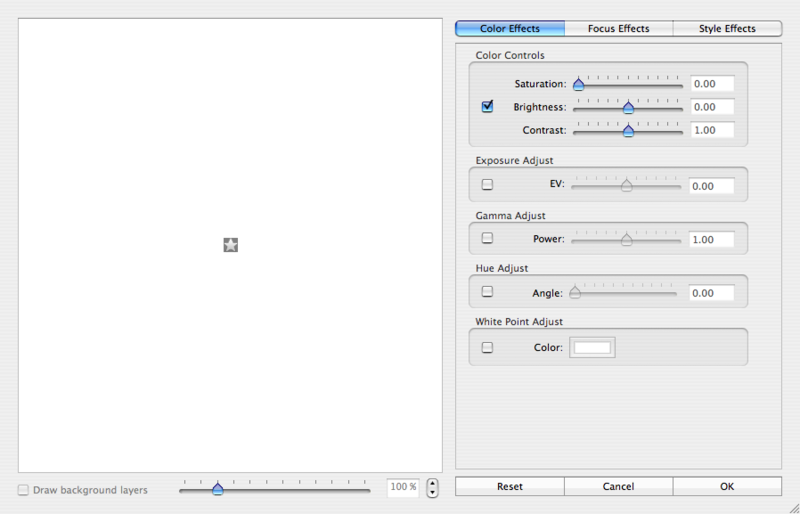Confirm with the OK button

[x=727, y=486]
